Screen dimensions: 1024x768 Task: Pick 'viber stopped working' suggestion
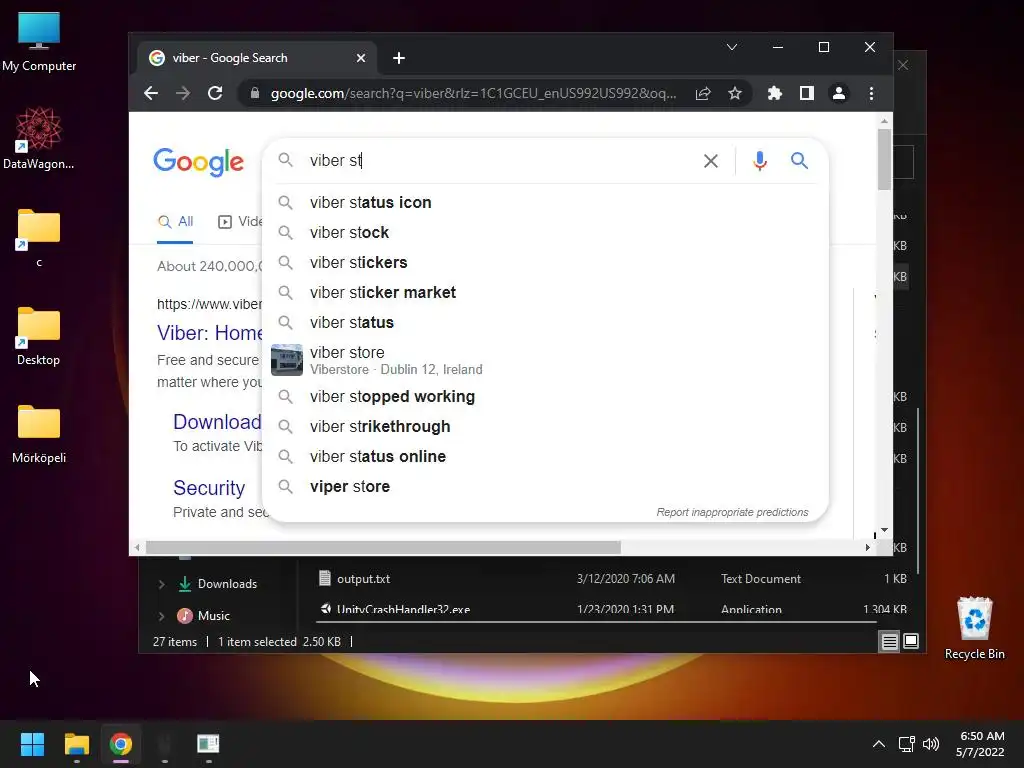click(545, 396)
